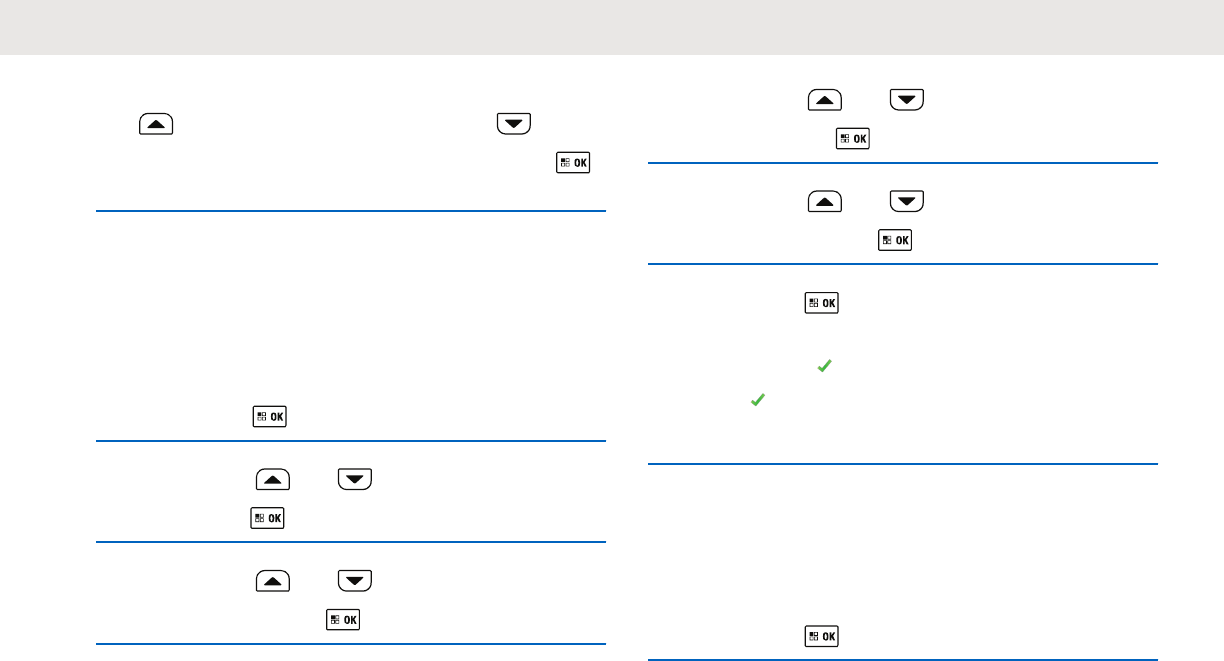
Task: Click the up arrow icon in the left column's bottom section
Action: (x=272, y=580)
